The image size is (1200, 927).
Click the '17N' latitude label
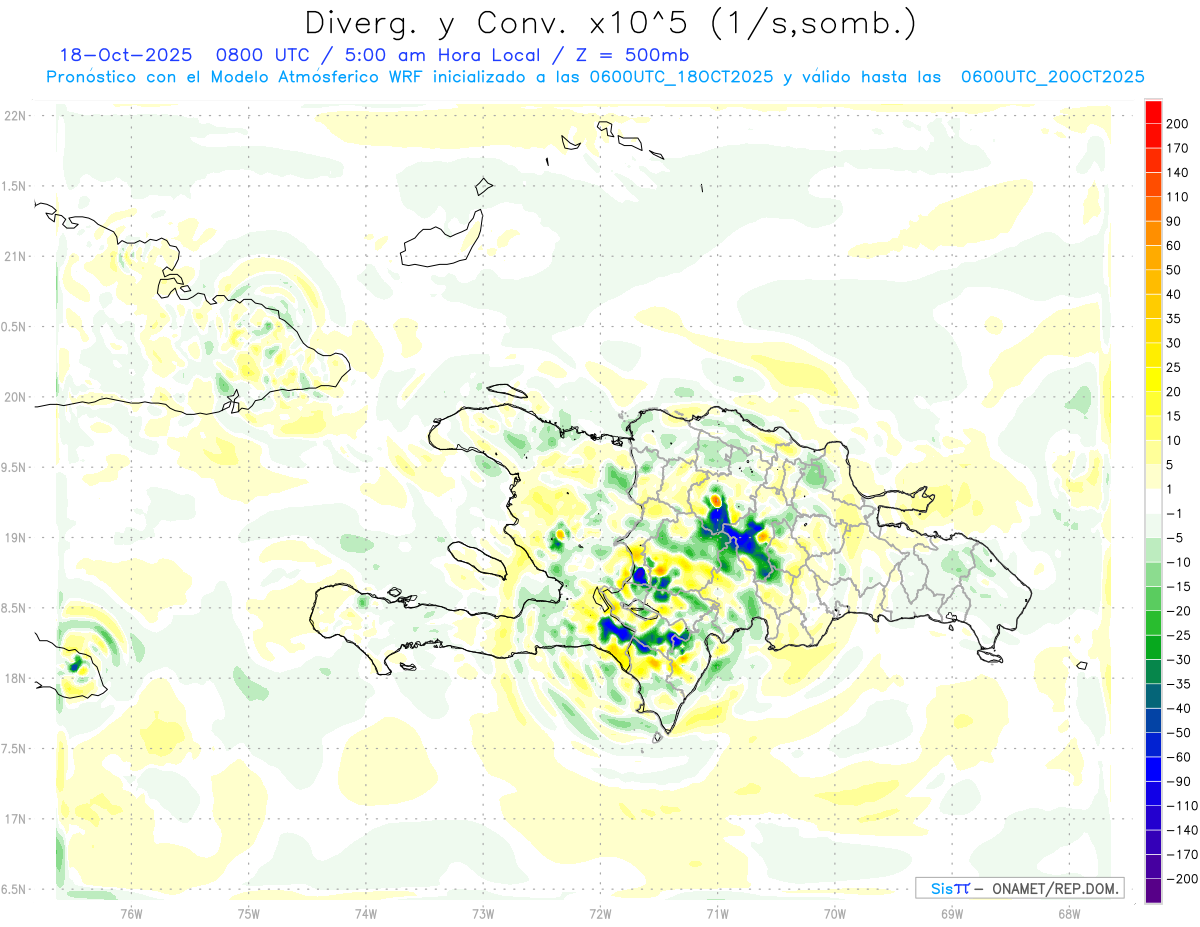pyautogui.click(x=14, y=819)
